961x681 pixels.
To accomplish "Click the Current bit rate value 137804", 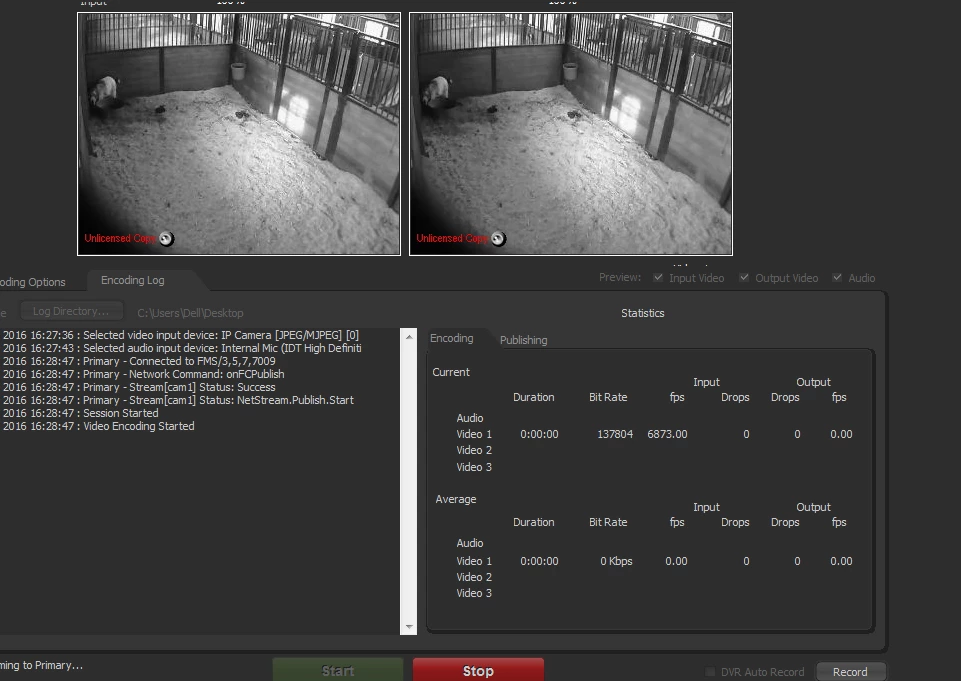I will 615,434.
